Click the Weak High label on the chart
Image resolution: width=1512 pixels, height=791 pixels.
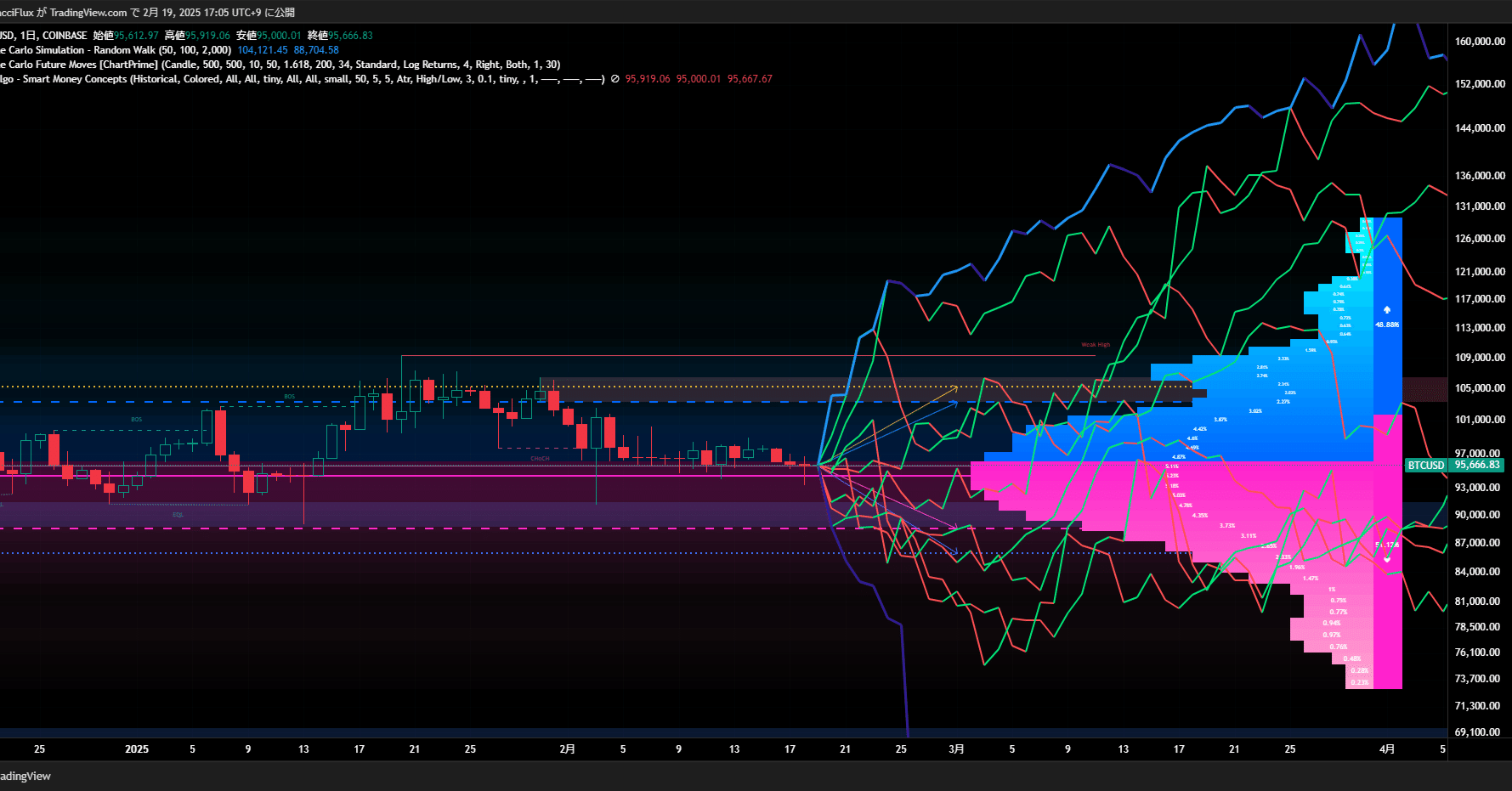pyautogui.click(x=1096, y=345)
